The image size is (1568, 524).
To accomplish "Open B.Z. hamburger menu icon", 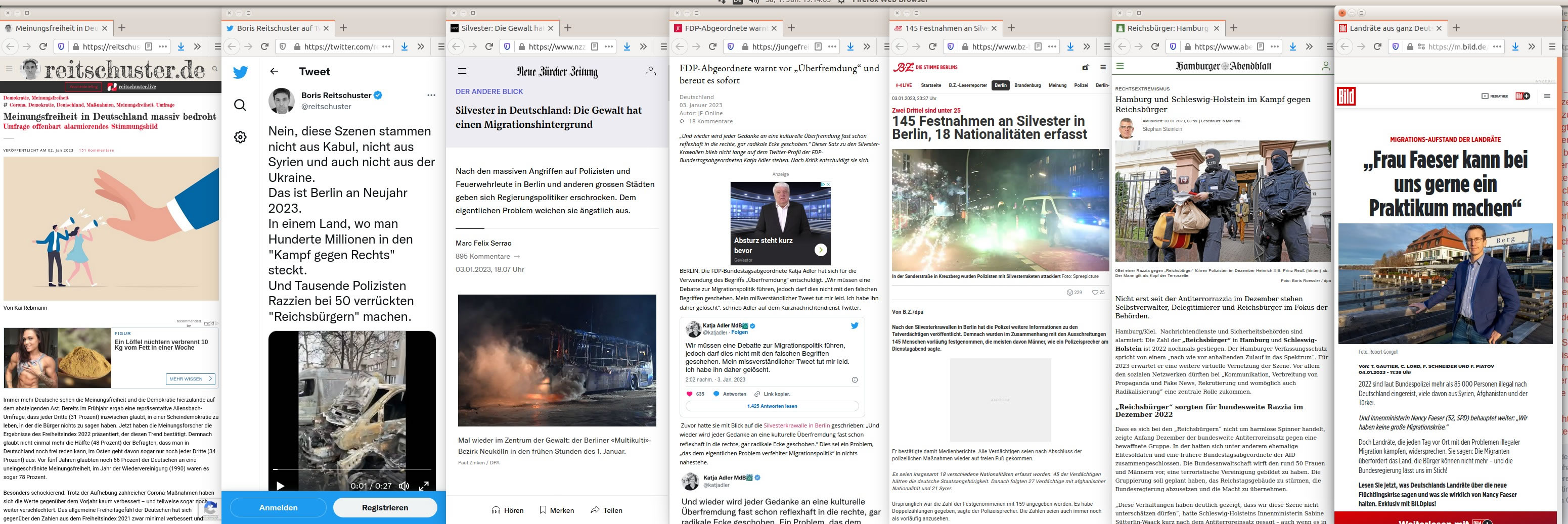I will (x=1102, y=67).
